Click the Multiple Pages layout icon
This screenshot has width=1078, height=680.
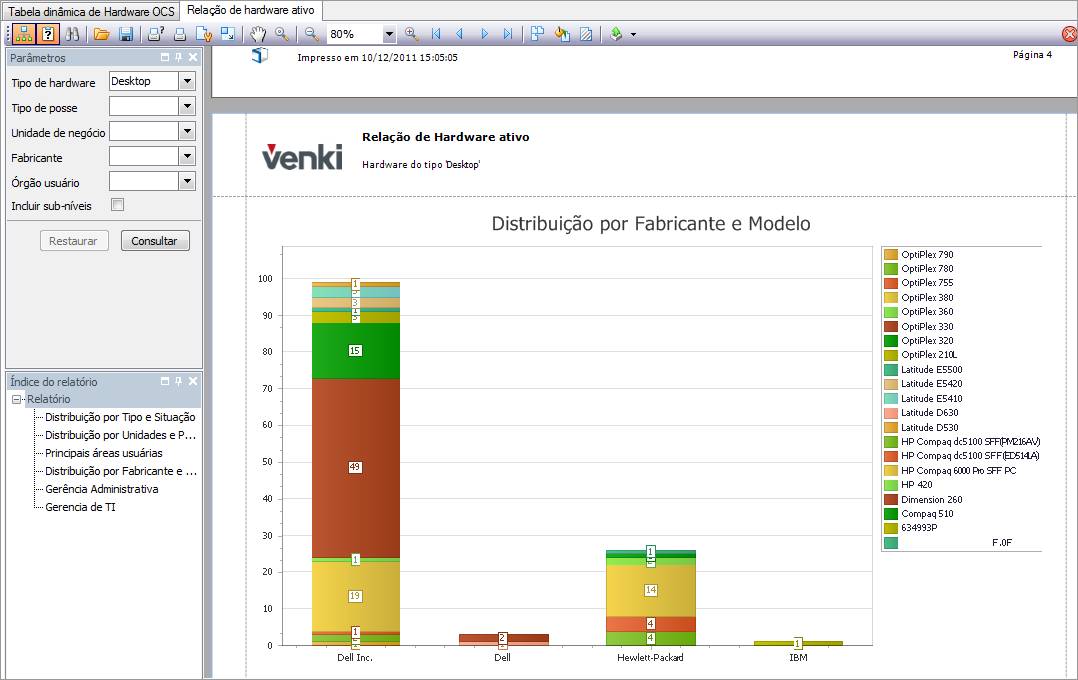coord(538,34)
